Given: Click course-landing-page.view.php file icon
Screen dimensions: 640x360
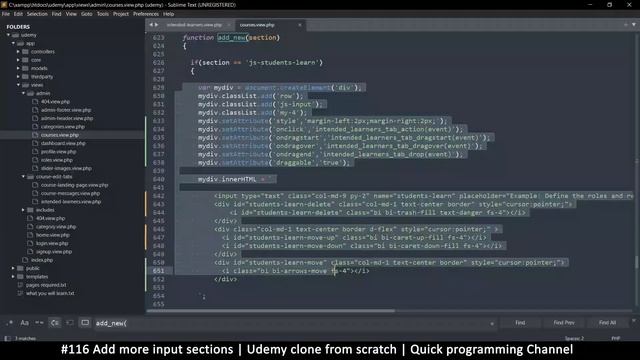Looking at the screenshot, I should pyautogui.click(x=35, y=185).
